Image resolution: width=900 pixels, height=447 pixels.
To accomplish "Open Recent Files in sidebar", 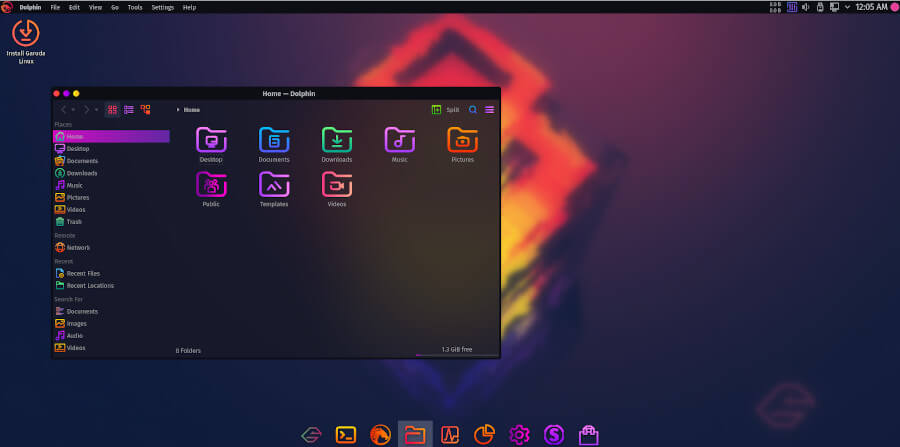I will pyautogui.click(x=83, y=273).
